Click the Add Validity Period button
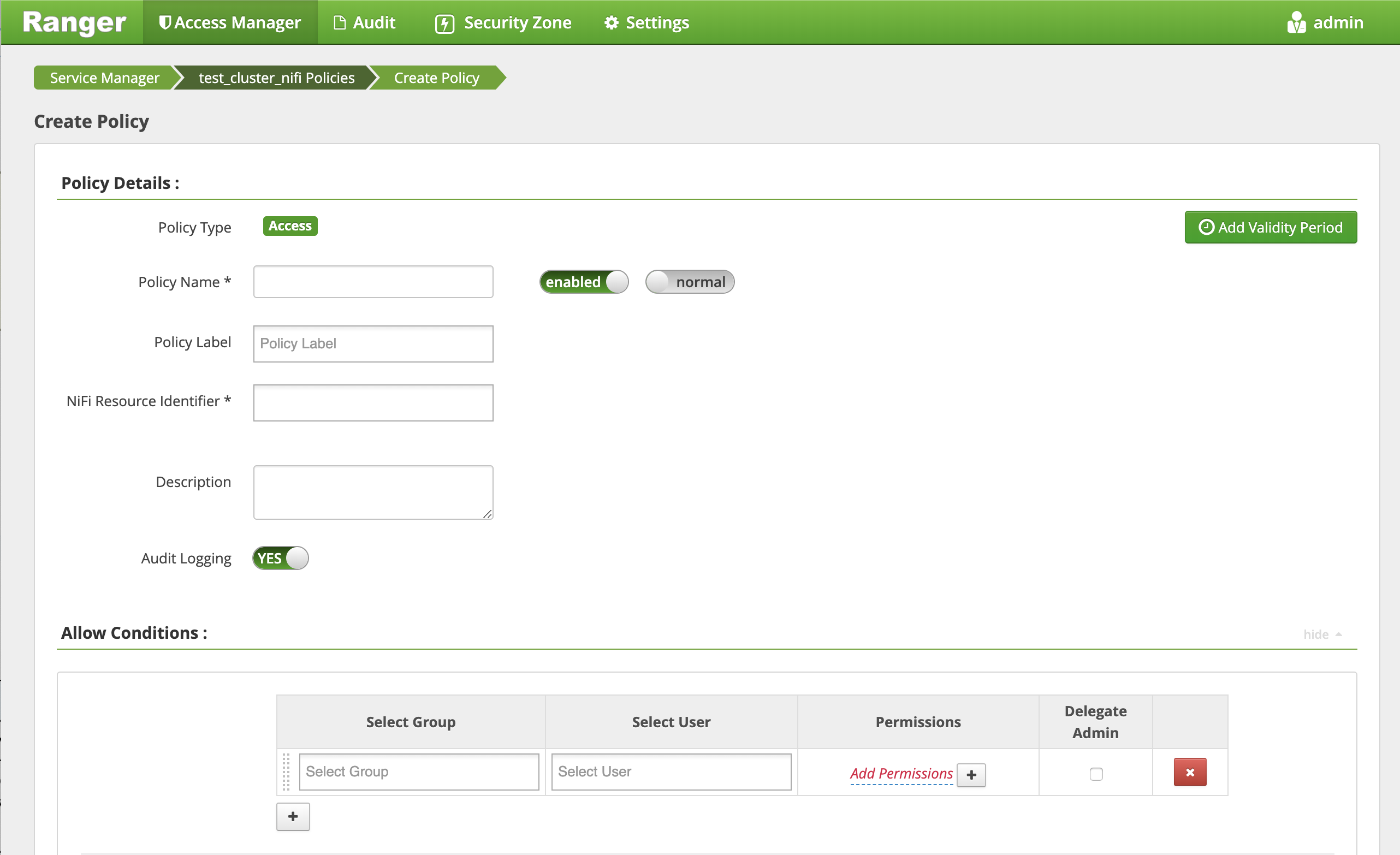This screenshot has height=855, width=1400. 1271,226
